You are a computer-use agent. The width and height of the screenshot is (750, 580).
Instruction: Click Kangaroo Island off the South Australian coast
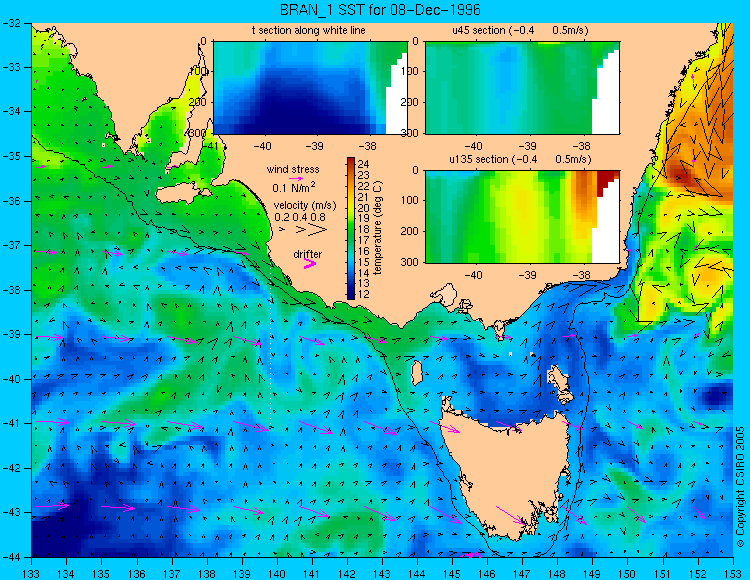pos(181,194)
